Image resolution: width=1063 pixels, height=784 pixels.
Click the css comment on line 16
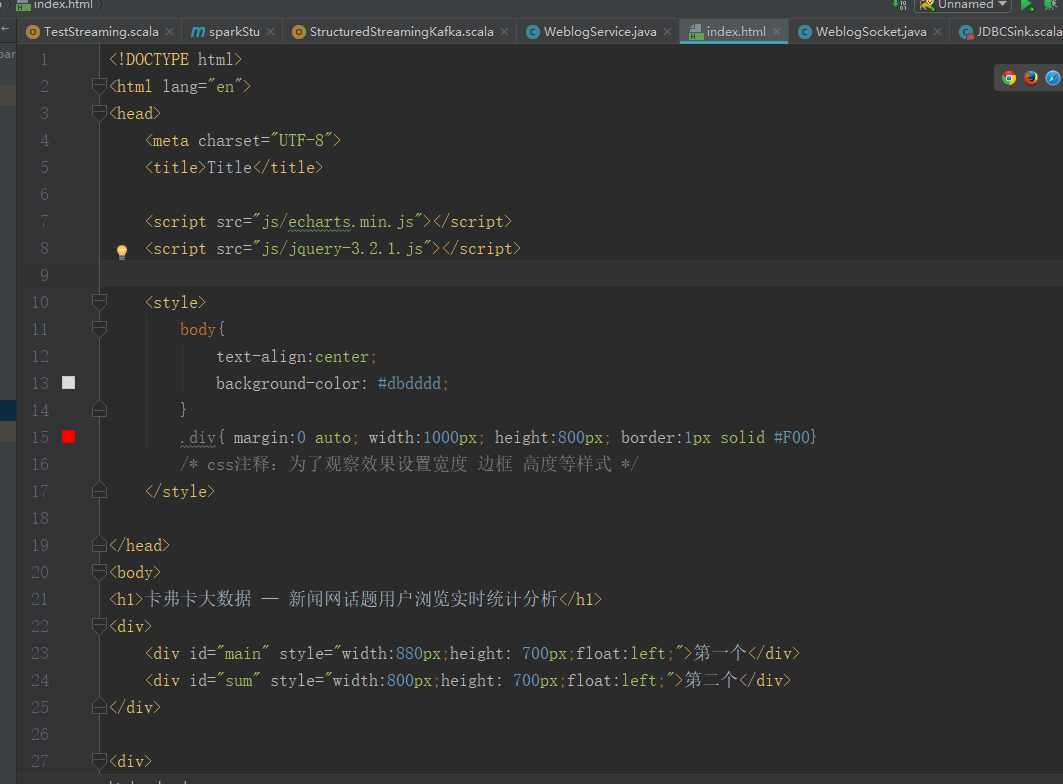[x=409, y=465]
